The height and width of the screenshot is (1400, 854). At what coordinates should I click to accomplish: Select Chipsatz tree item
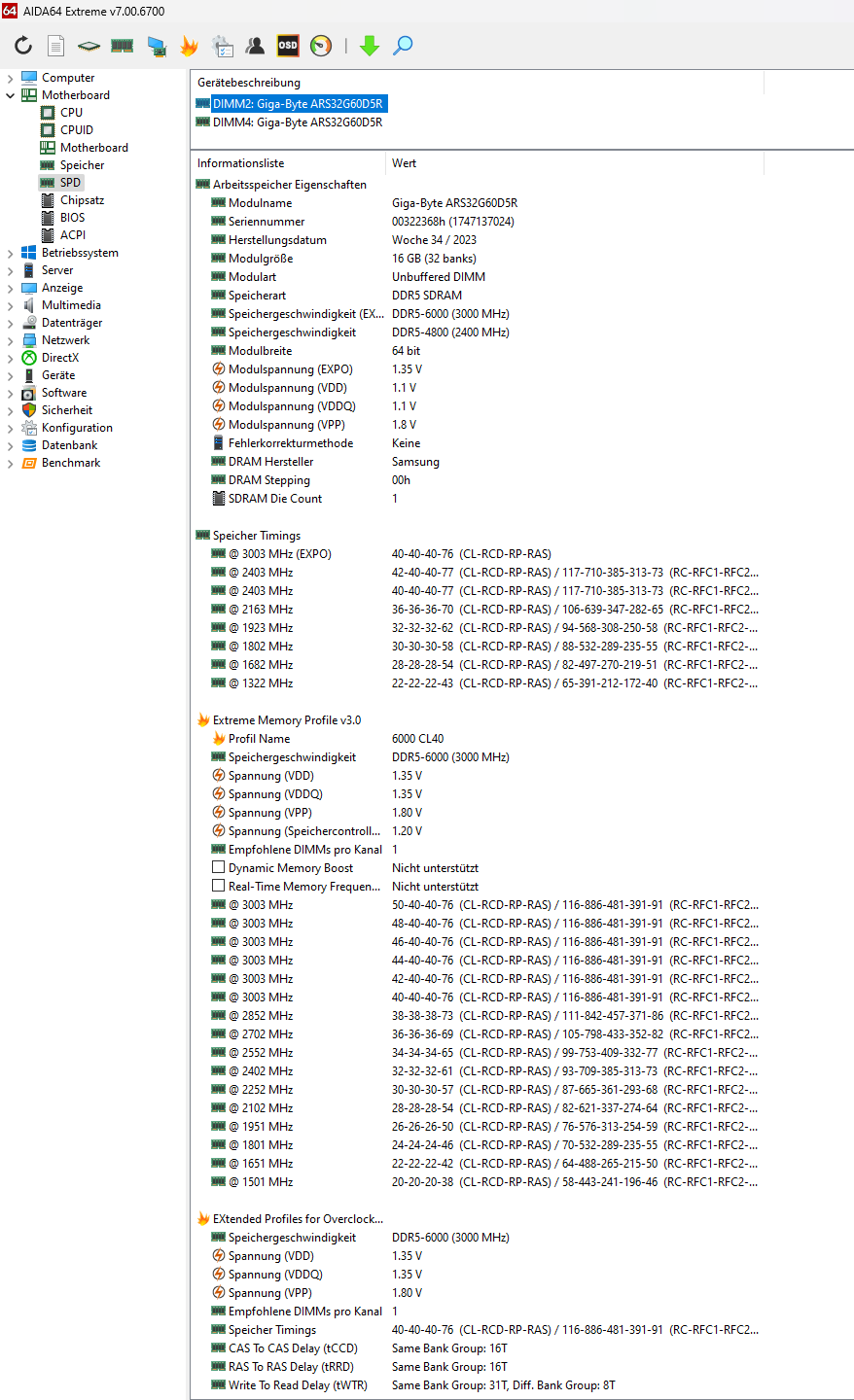pyautogui.click(x=82, y=200)
